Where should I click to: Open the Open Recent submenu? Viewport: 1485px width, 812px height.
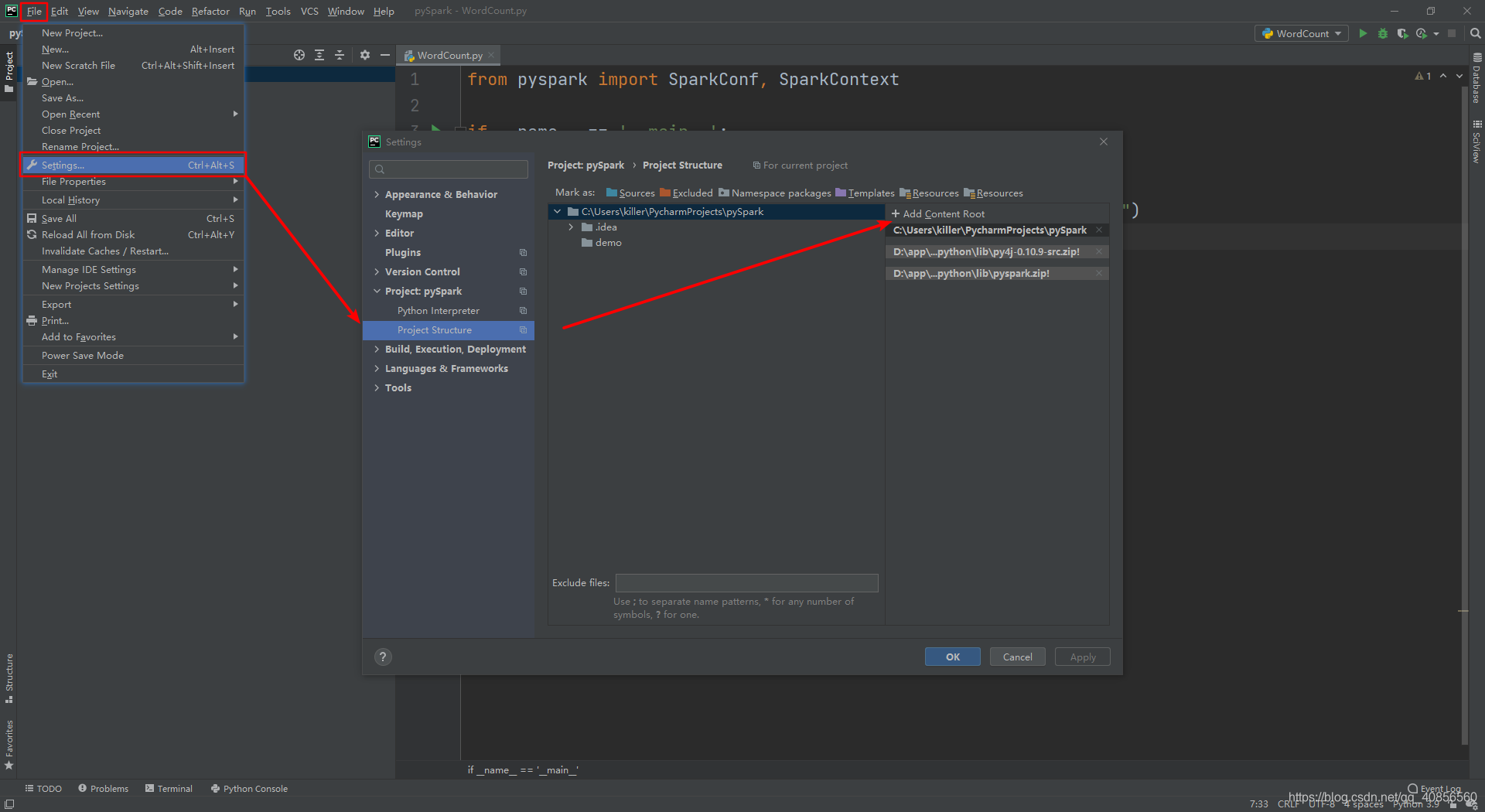(133, 114)
